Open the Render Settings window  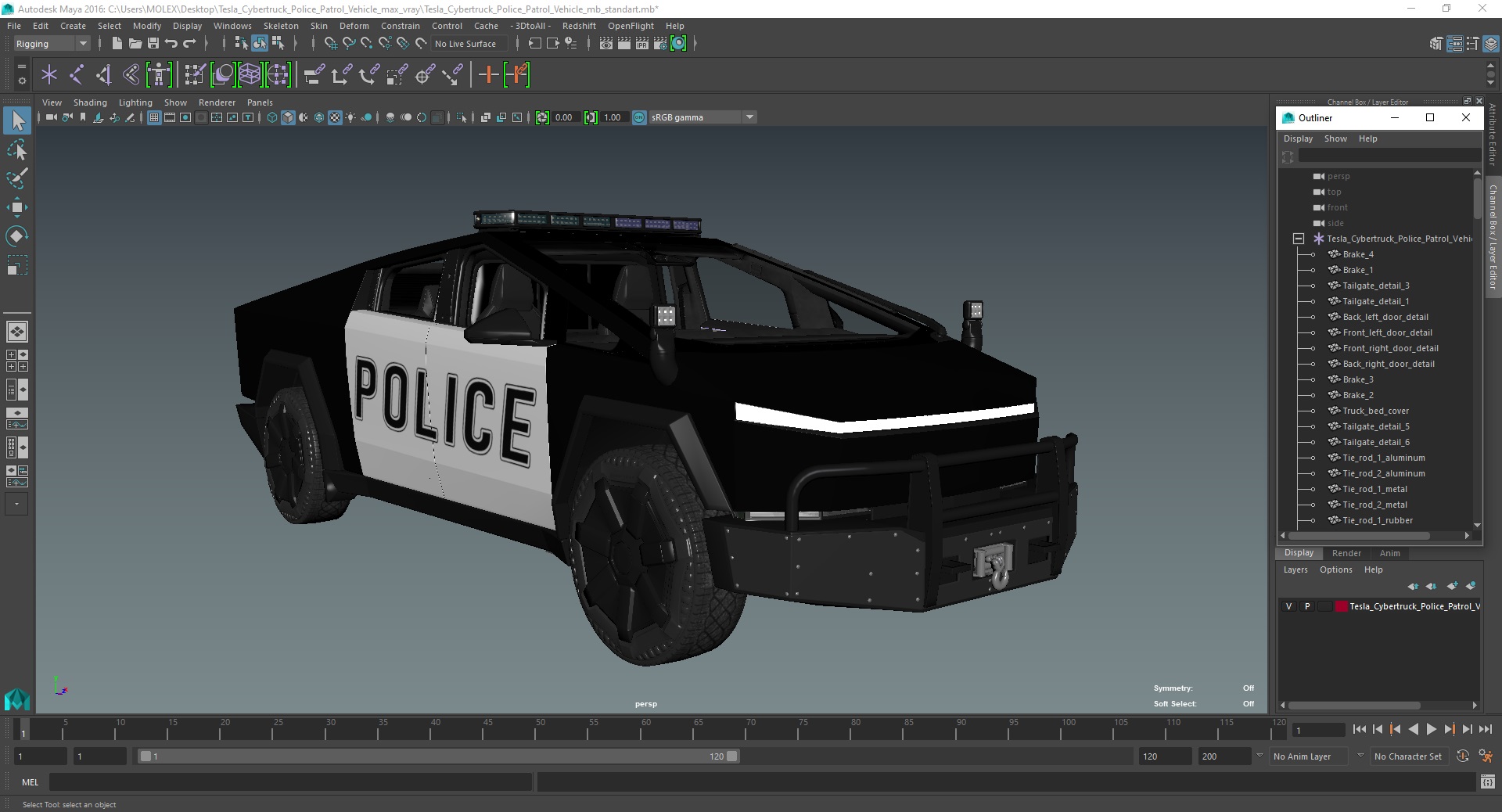pos(660,44)
